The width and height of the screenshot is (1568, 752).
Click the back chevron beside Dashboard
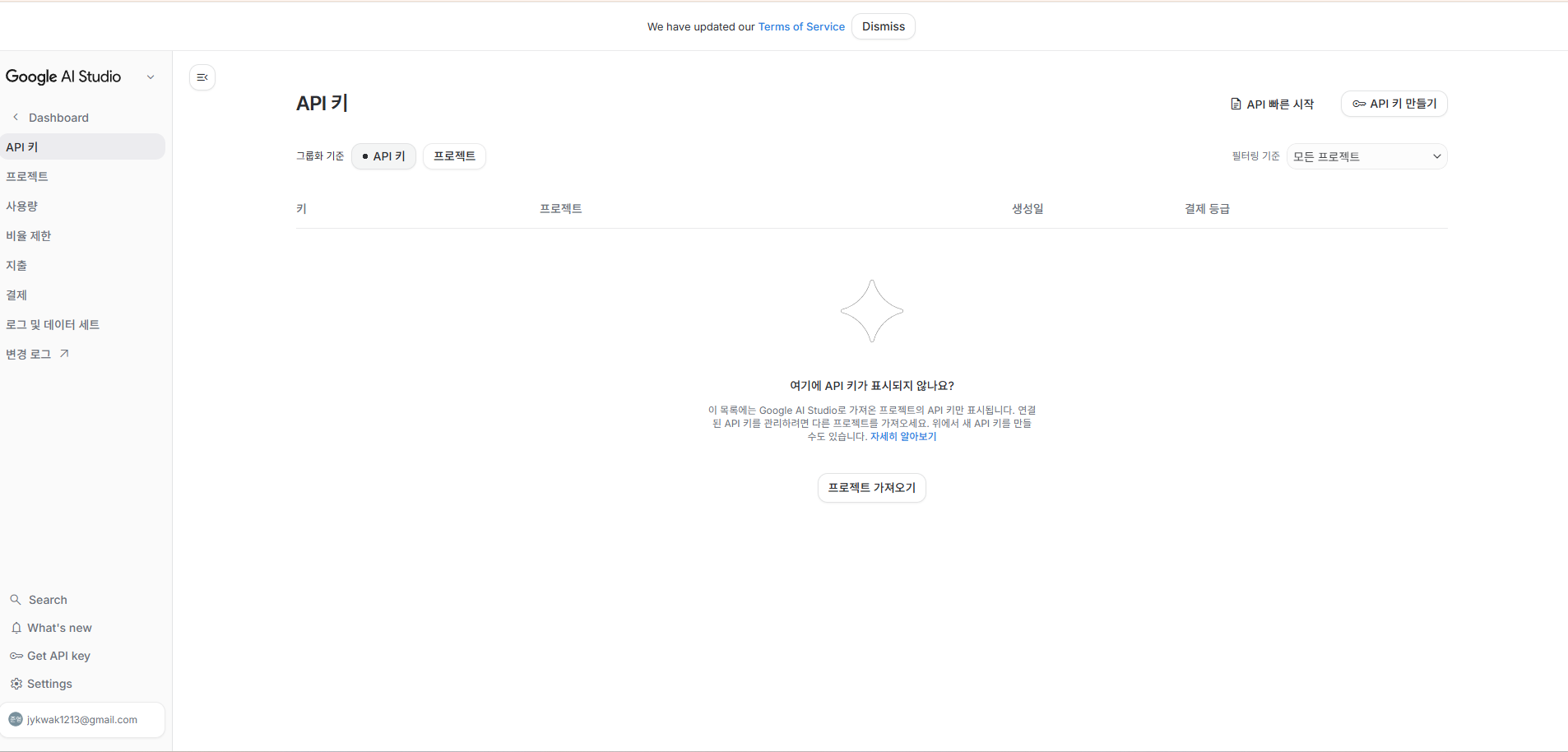16,117
